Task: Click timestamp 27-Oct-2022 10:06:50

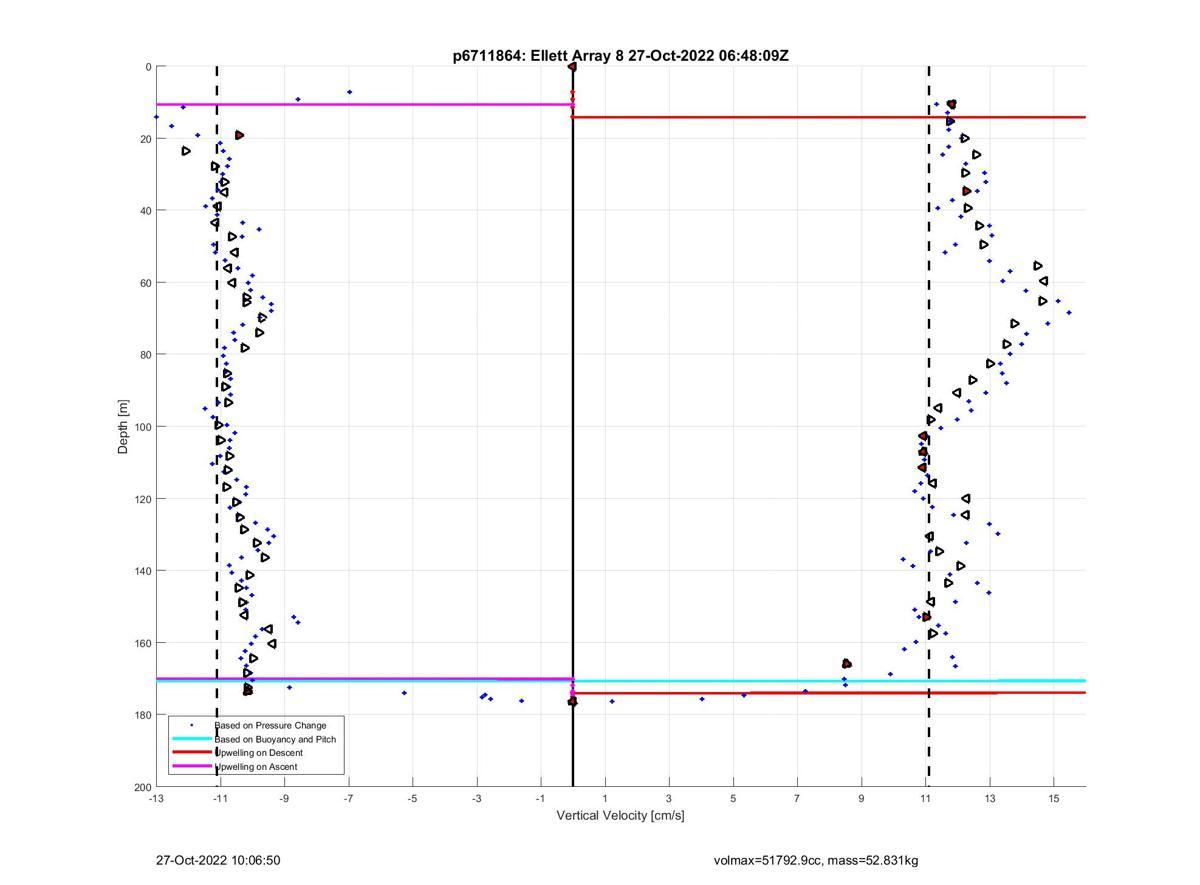Action: (x=218, y=861)
